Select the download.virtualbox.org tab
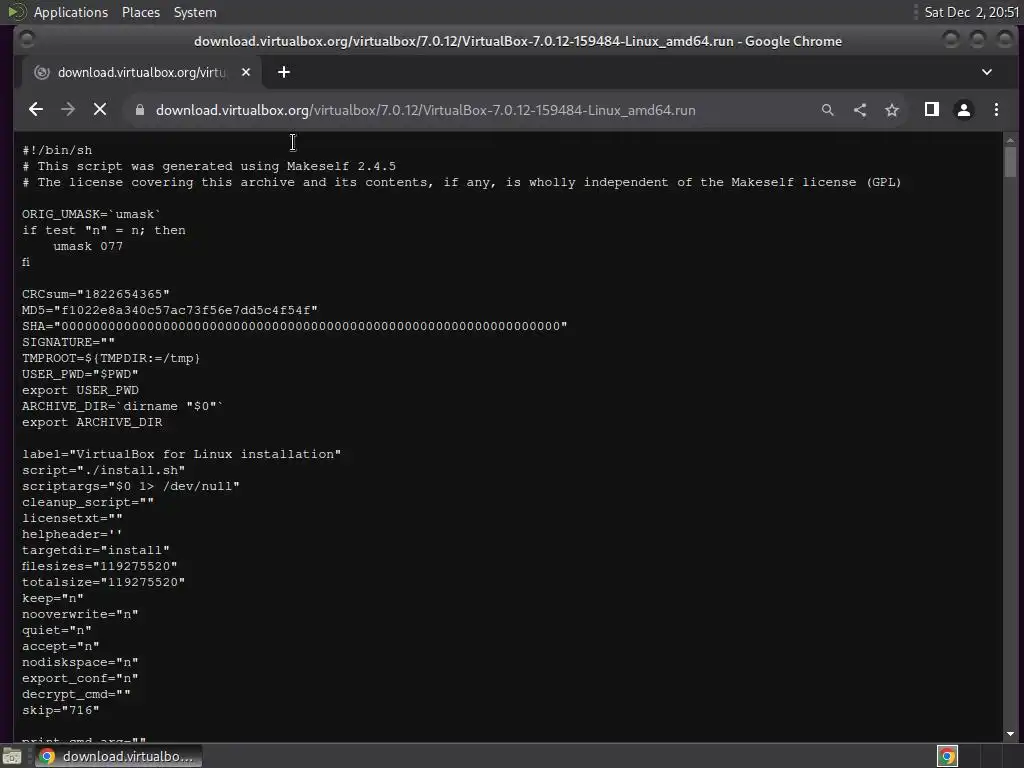 coord(142,72)
